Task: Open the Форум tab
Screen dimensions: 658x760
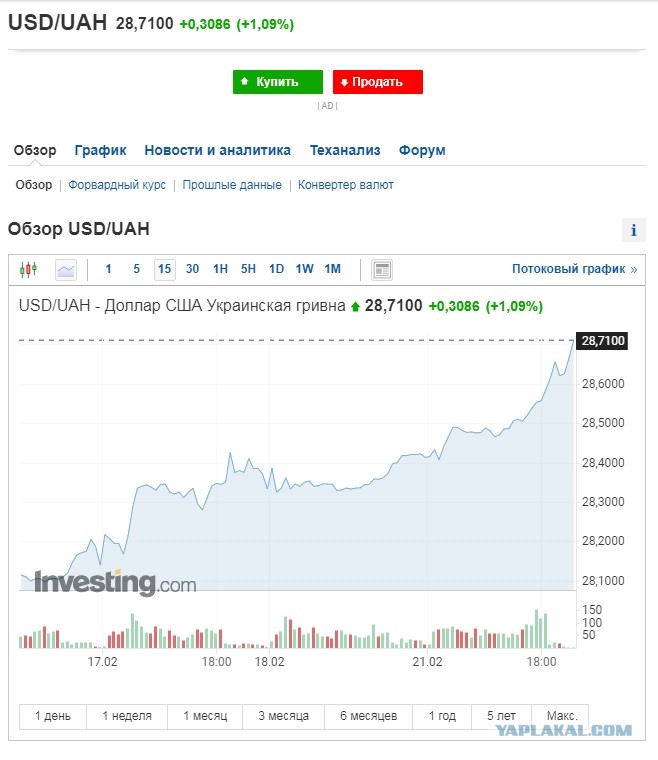Action: tap(422, 150)
